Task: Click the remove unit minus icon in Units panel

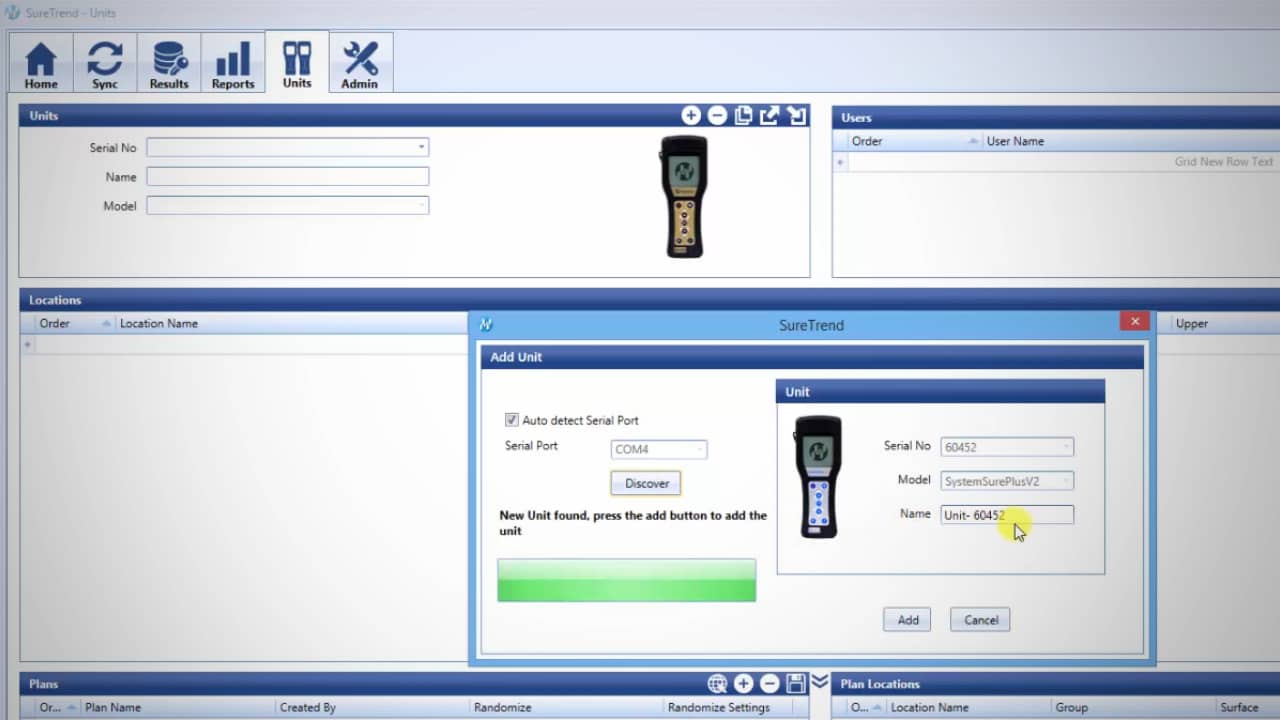Action: 717,116
